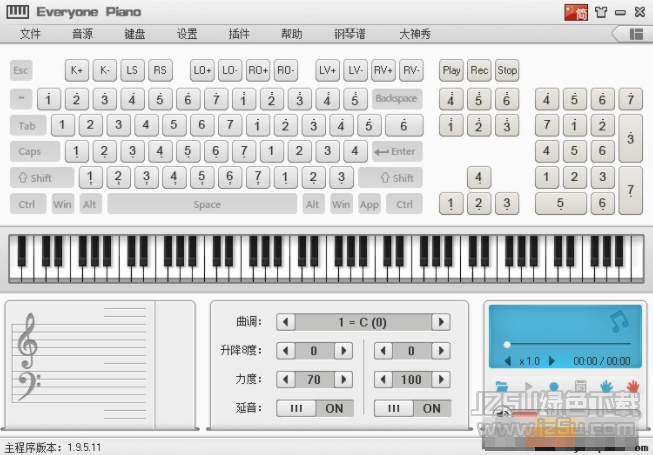The height and width of the screenshot is (455, 653).
Task: Click the K- key
Action: pyautogui.click(x=105, y=70)
